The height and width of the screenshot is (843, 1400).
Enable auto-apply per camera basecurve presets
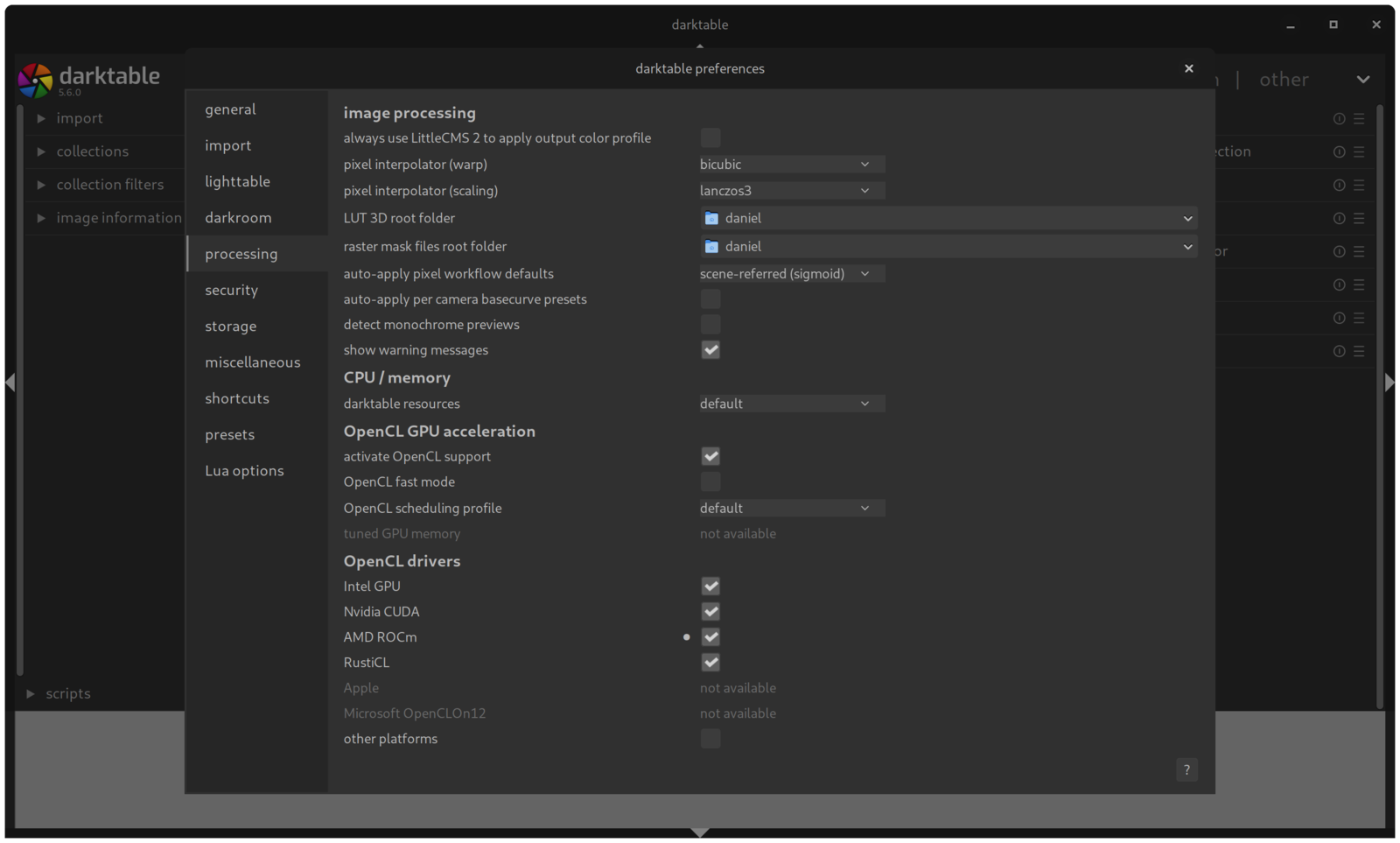[710, 299]
